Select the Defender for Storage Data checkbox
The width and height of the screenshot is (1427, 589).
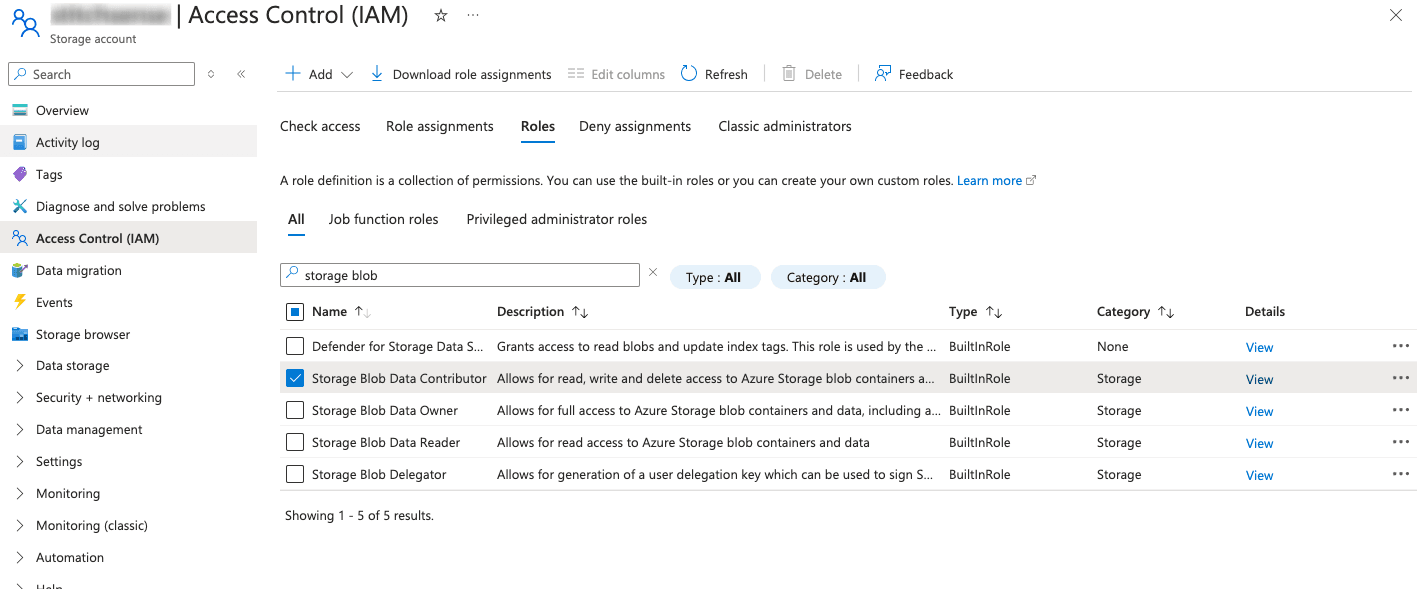coord(295,346)
